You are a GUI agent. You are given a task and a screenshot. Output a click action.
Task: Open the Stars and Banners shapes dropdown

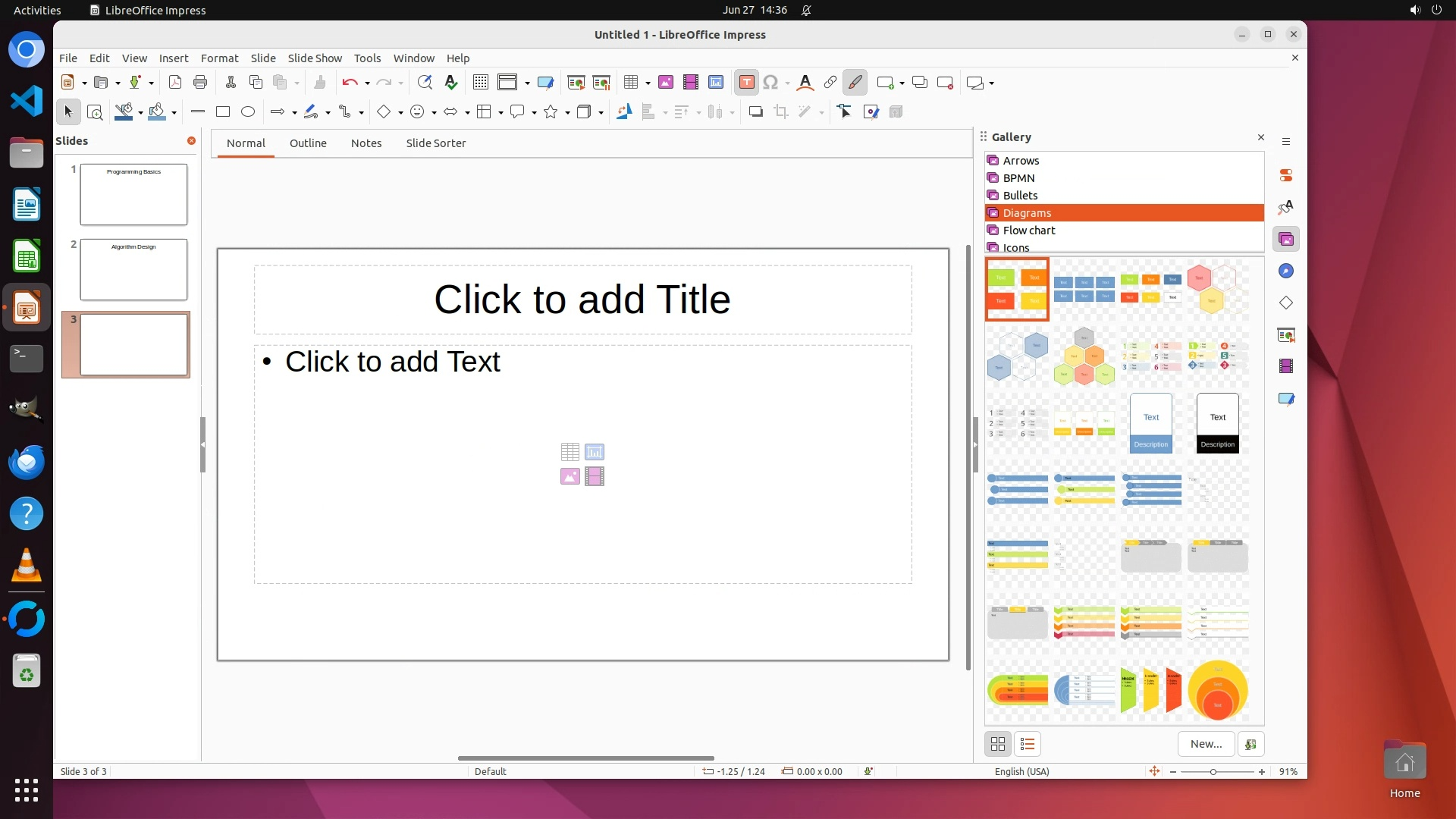[x=567, y=113]
